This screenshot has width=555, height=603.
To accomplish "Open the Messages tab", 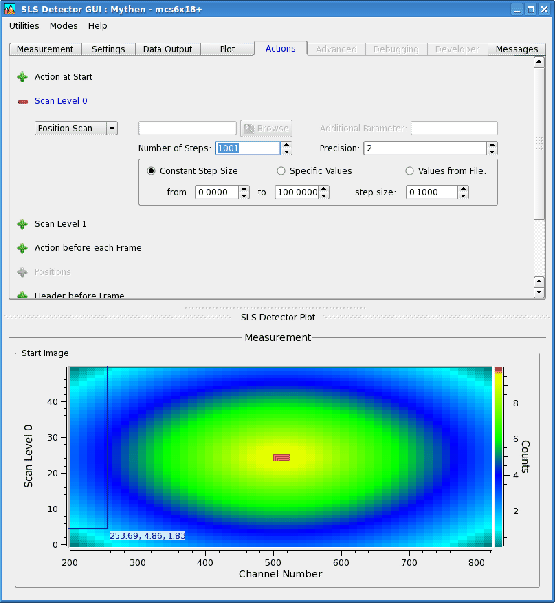I will point(517,49).
